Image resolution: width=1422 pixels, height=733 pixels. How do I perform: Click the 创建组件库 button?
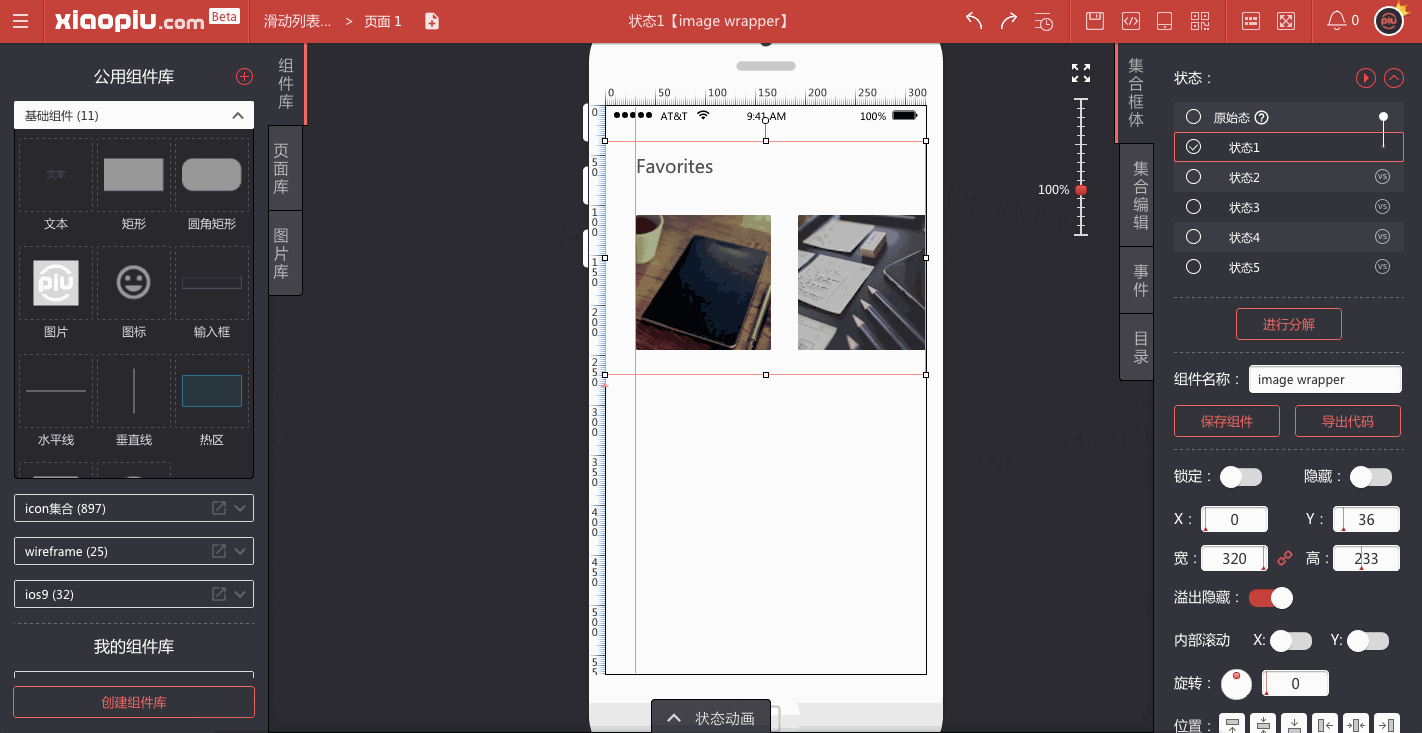coord(134,702)
